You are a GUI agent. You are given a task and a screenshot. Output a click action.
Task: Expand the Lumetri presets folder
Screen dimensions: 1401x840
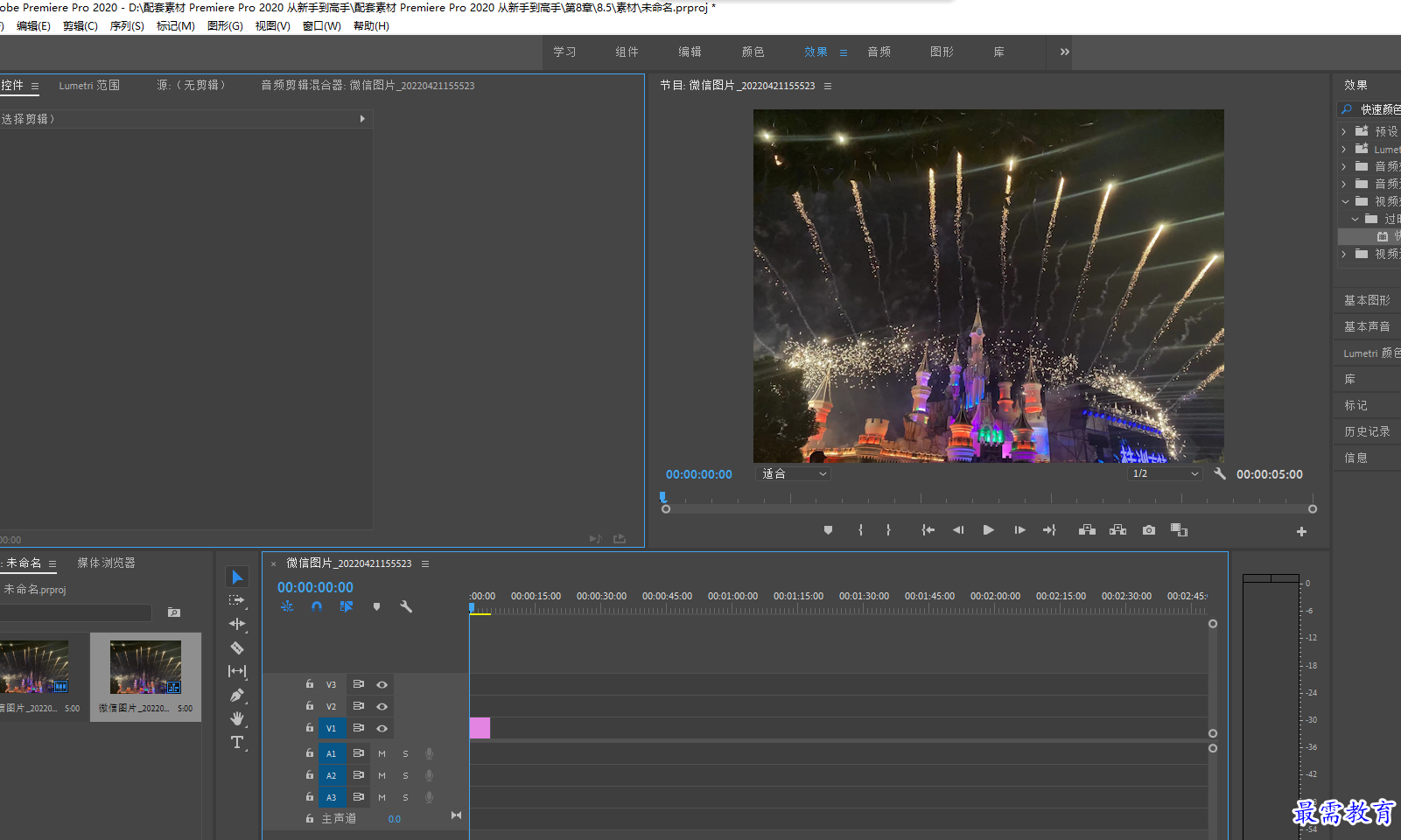[1344, 149]
